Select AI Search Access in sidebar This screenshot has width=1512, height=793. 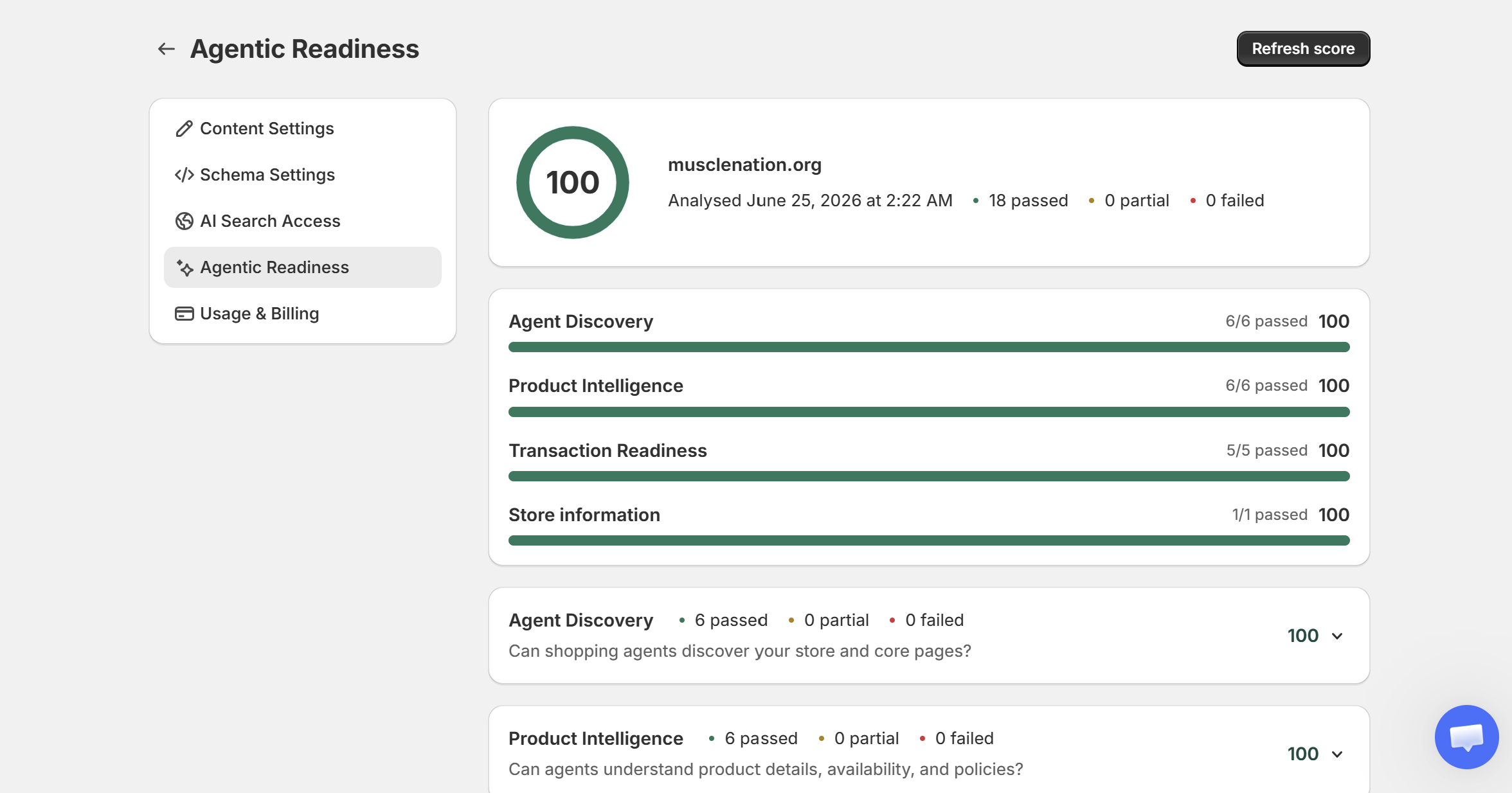pos(303,221)
